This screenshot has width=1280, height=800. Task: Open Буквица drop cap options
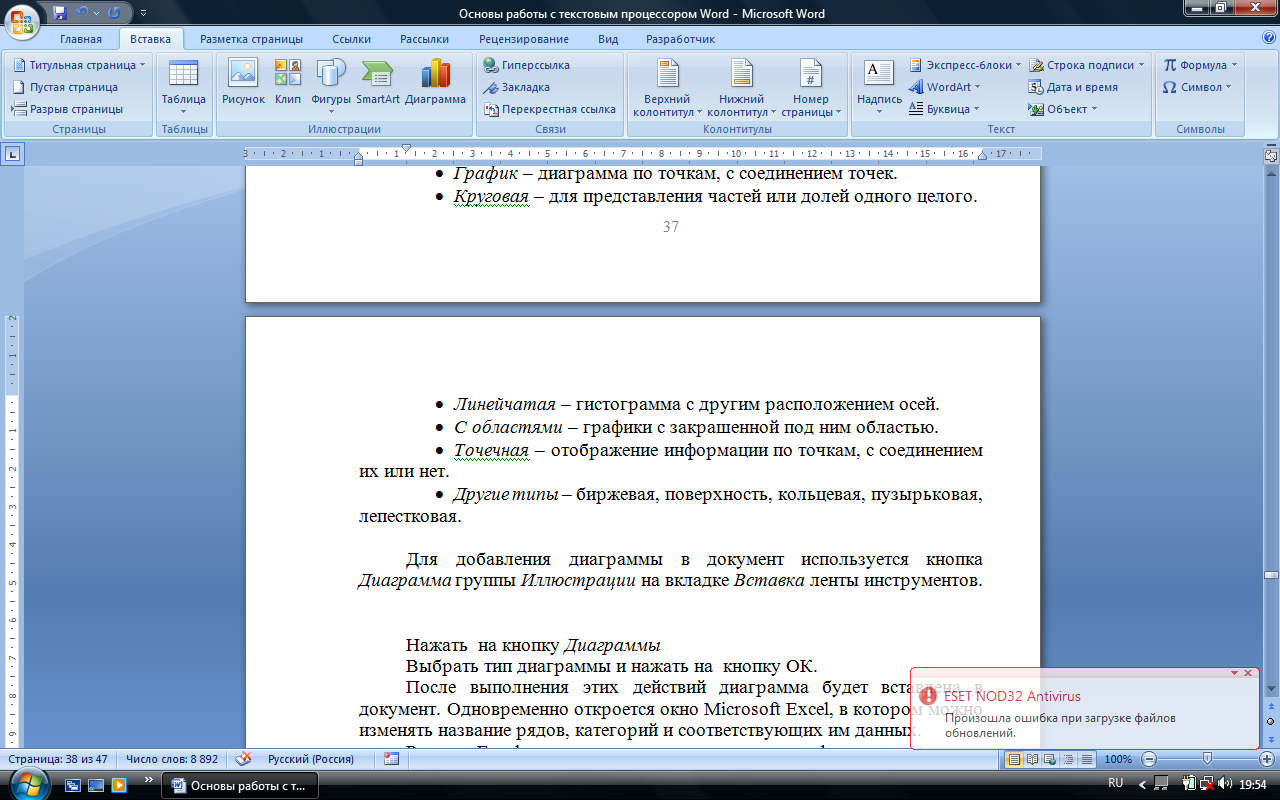coord(944,109)
